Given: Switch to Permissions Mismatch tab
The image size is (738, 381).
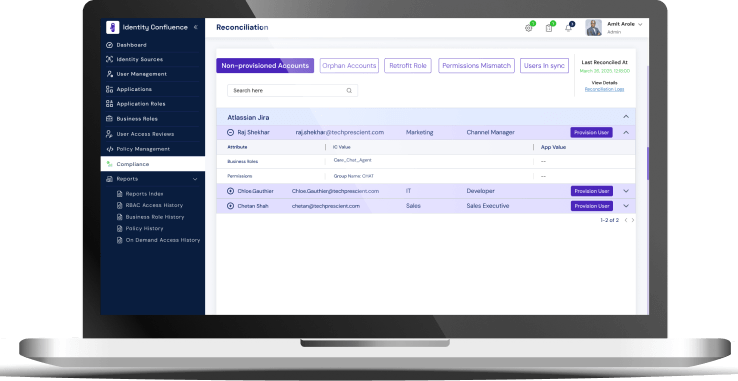Looking at the screenshot, I should (476, 65).
